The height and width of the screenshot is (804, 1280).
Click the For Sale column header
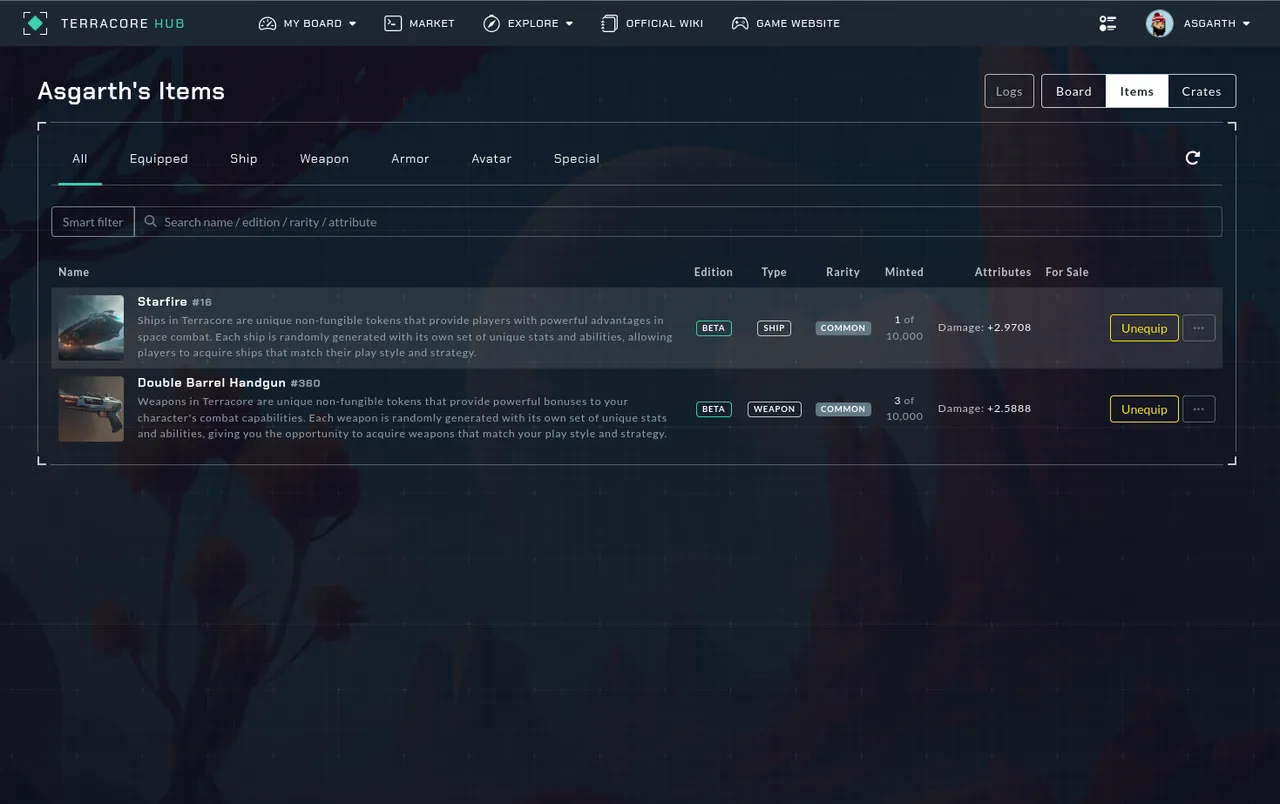[x=1067, y=272]
